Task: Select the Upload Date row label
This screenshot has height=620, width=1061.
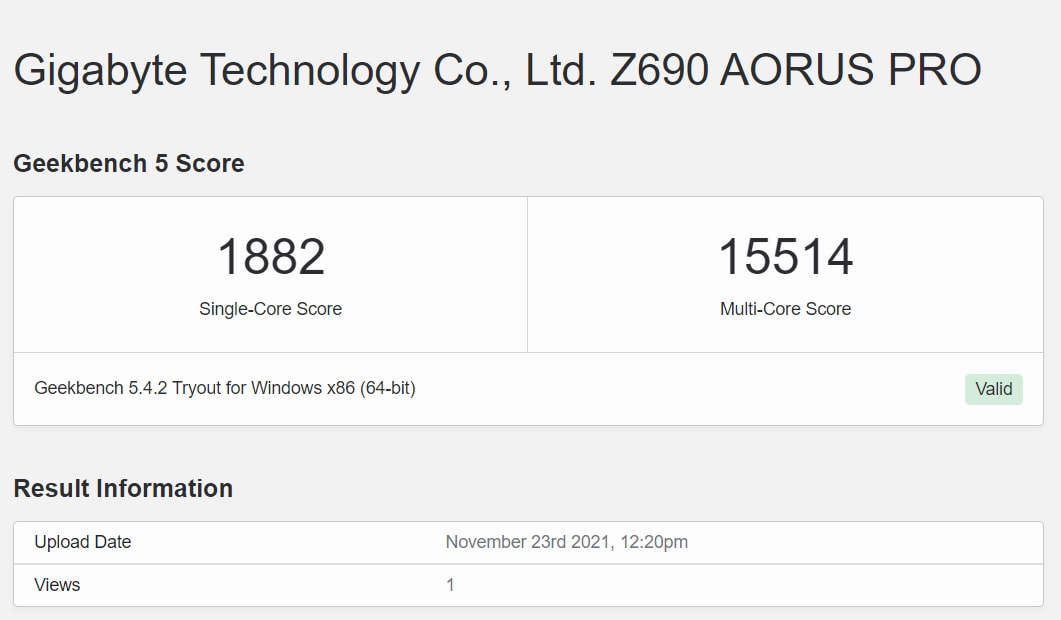Action: [x=83, y=542]
